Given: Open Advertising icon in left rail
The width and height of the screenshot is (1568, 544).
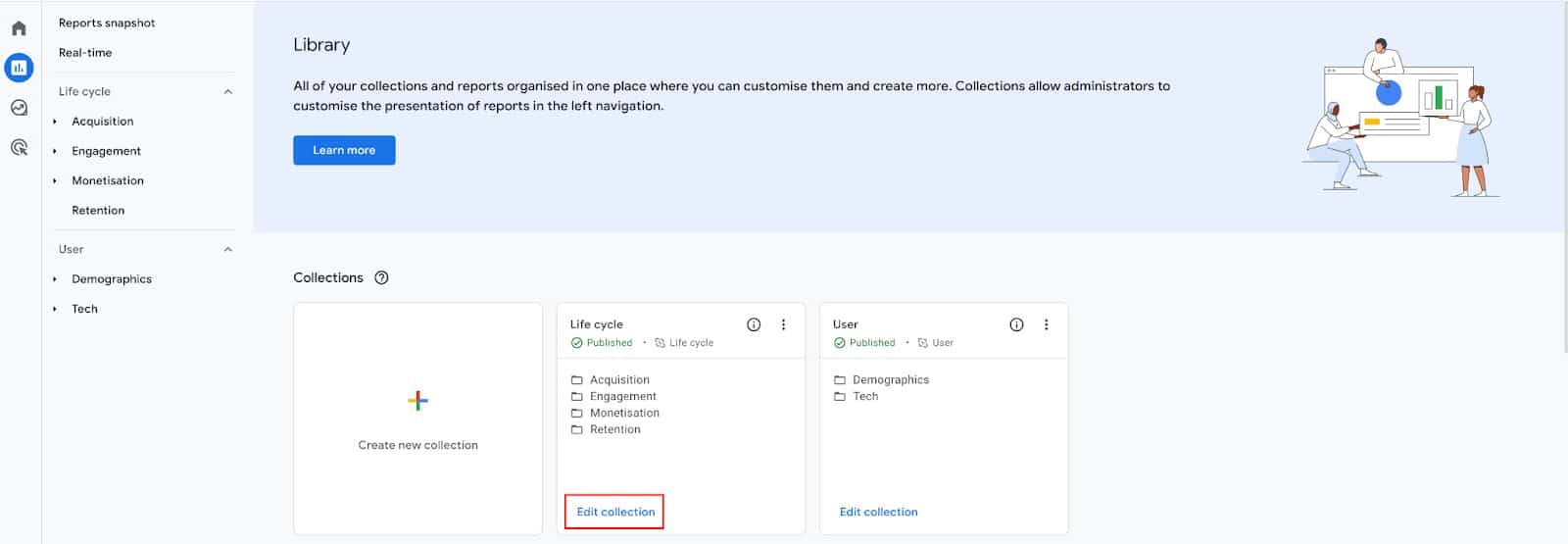Looking at the screenshot, I should click(19, 148).
